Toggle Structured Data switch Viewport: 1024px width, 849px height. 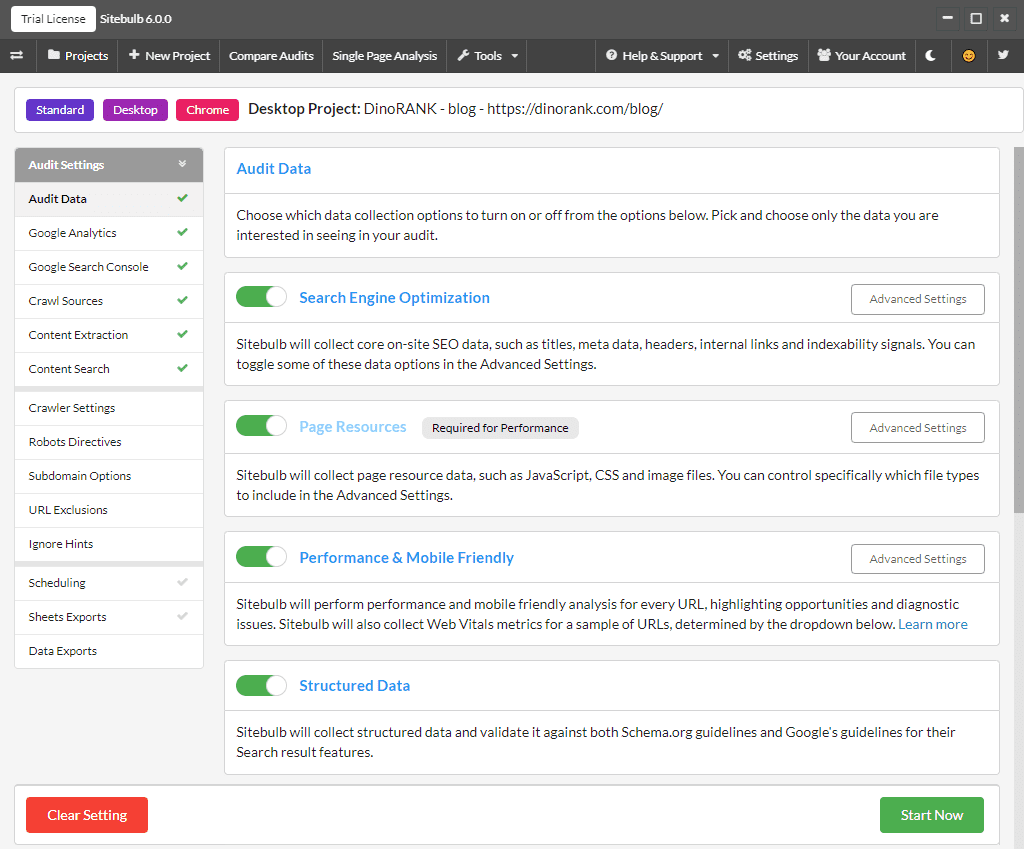(261, 685)
